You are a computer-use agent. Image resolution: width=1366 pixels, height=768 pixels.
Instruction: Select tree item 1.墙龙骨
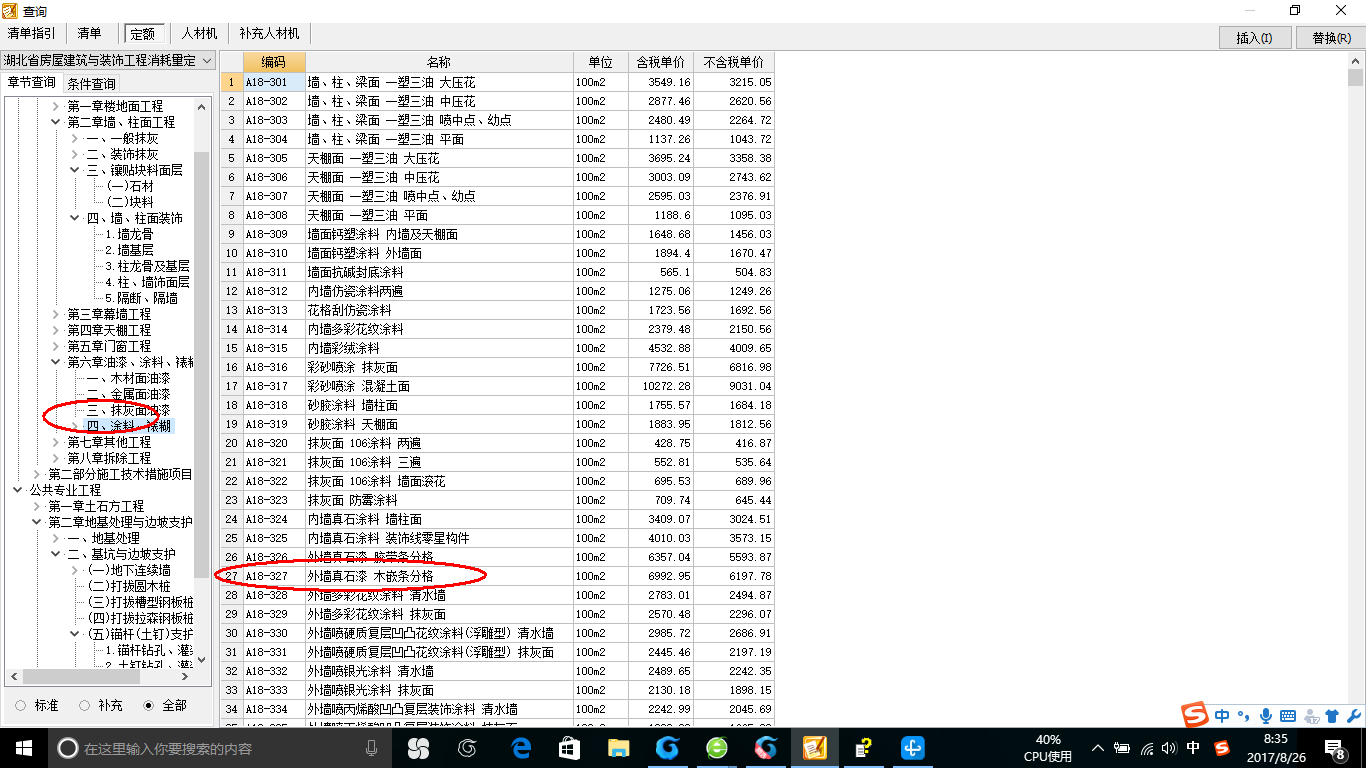(129, 234)
